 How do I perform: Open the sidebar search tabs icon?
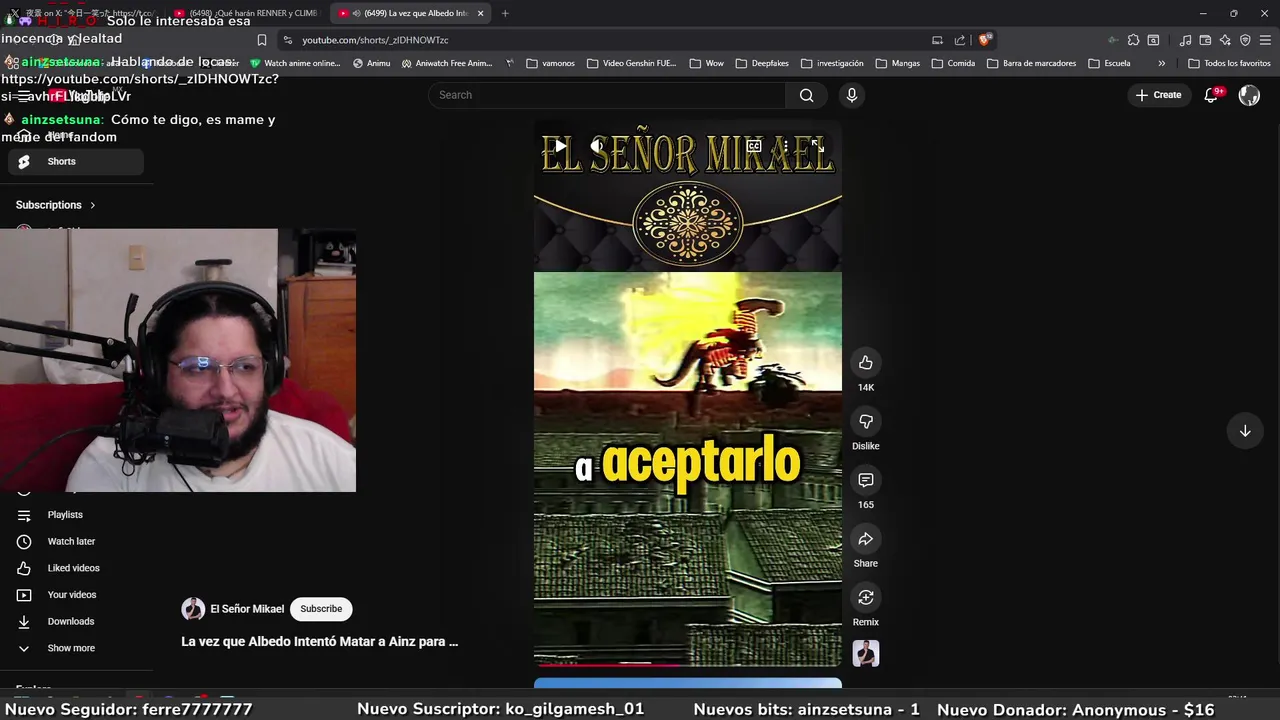(x=1153, y=40)
